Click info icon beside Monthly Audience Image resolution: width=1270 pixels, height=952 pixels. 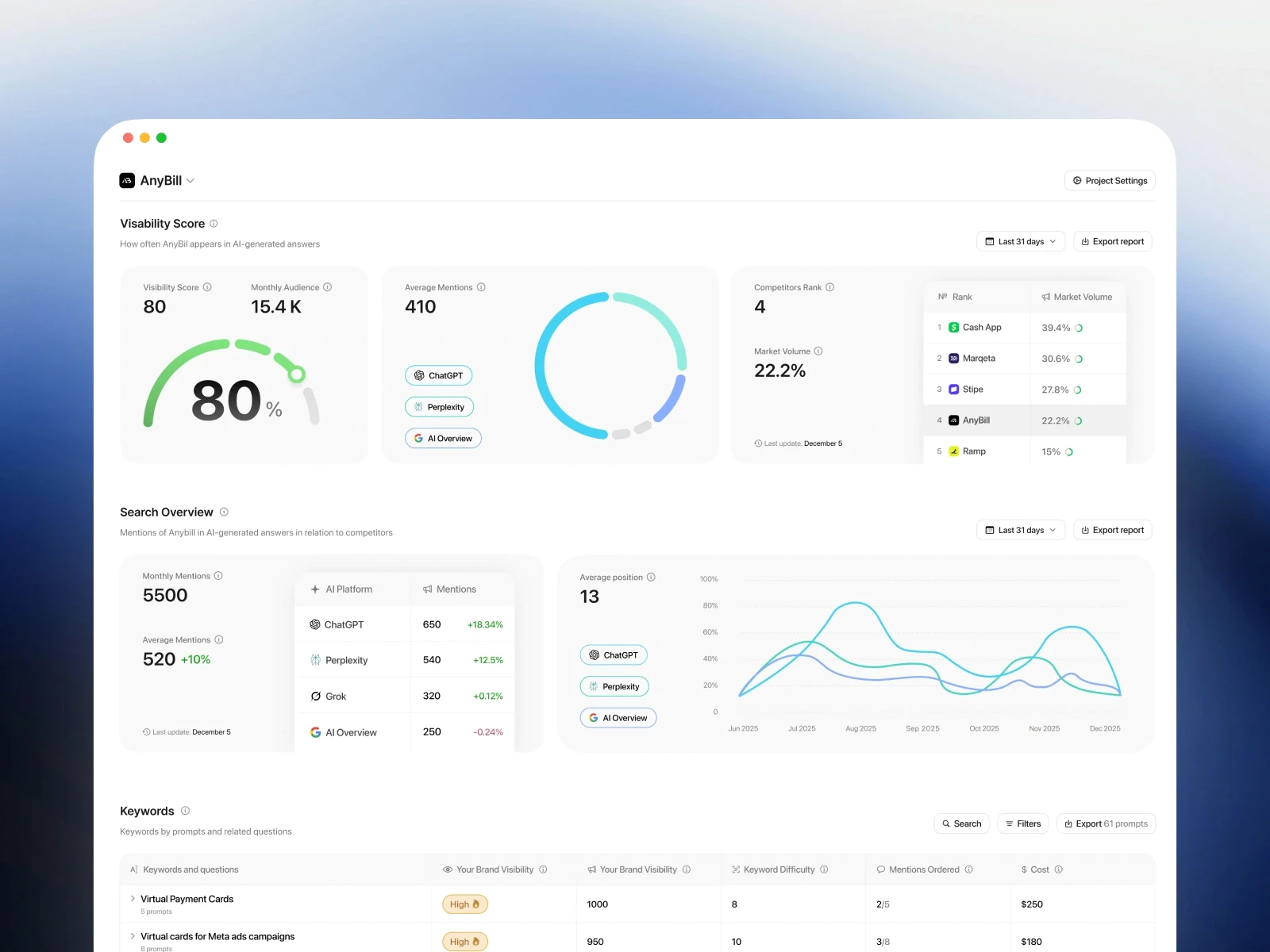tap(328, 287)
